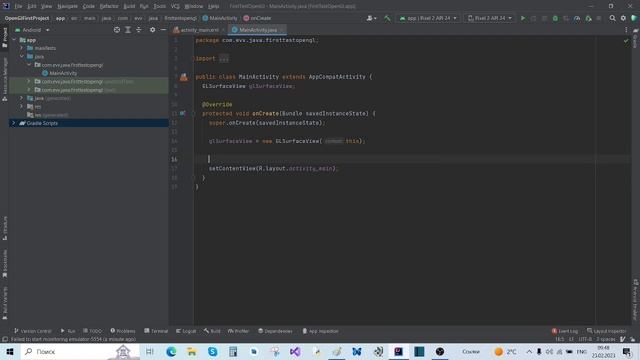Toggle the Event Log tool window
The image size is (640, 360).
[565, 331]
